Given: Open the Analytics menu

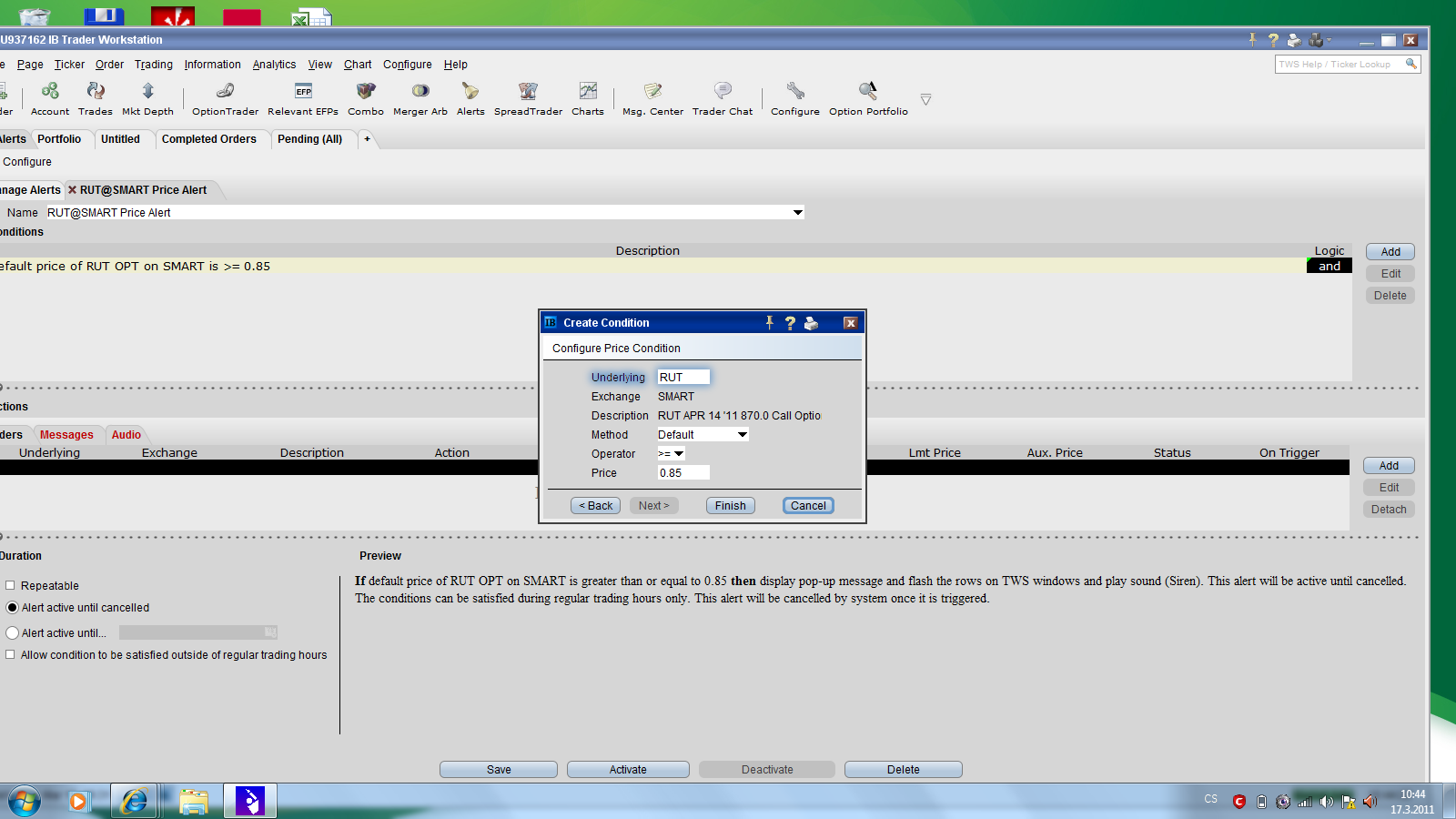Looking at the screenshot, I should (x=274, y=65).
